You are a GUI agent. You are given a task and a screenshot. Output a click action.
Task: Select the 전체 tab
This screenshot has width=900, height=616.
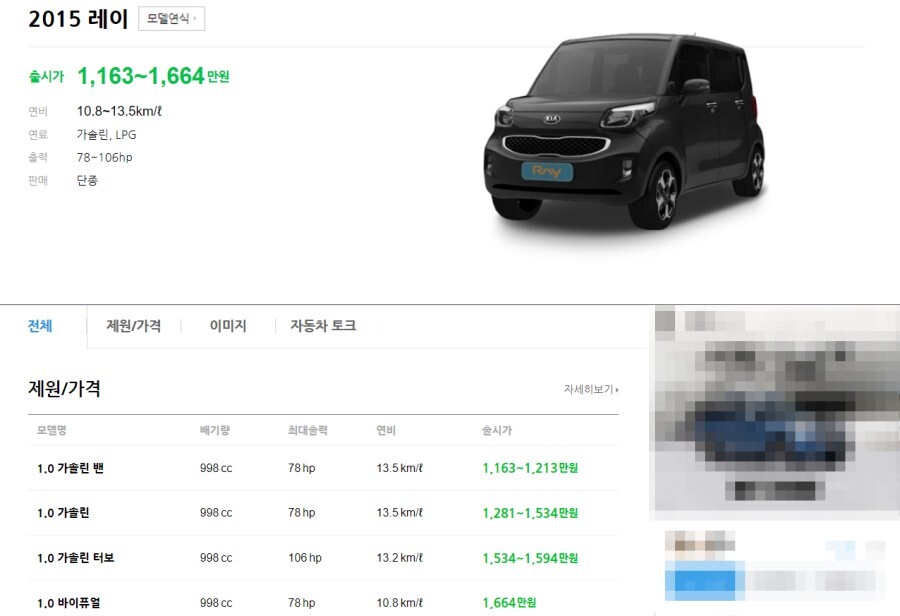(40, 326)
